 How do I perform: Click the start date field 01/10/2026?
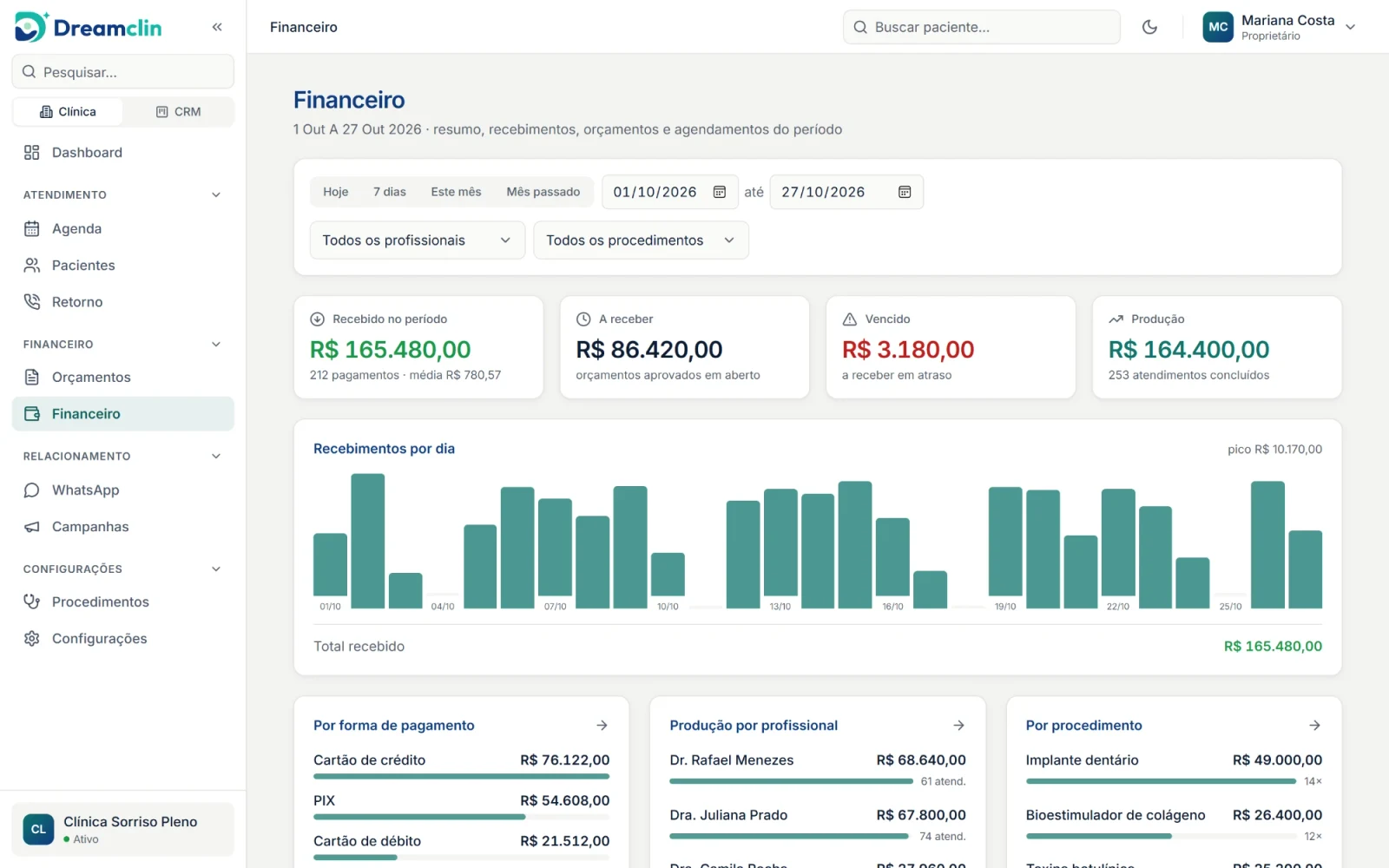pos(669,192)
